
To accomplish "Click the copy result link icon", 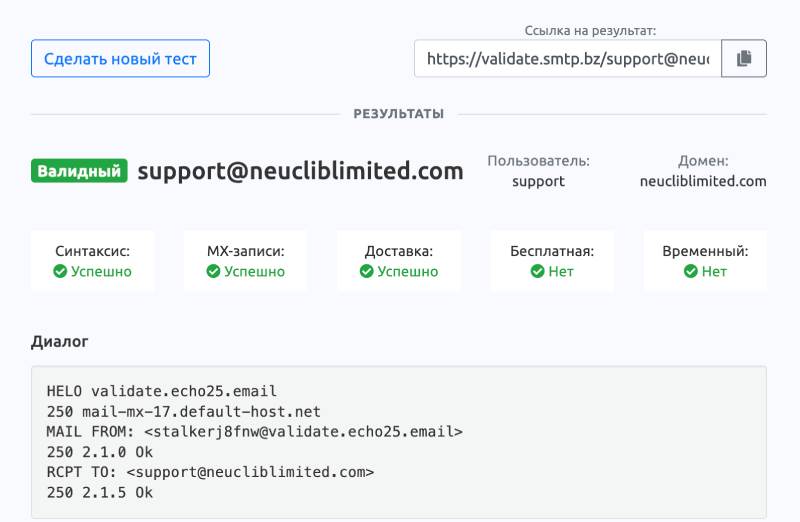I will (743, 59).
